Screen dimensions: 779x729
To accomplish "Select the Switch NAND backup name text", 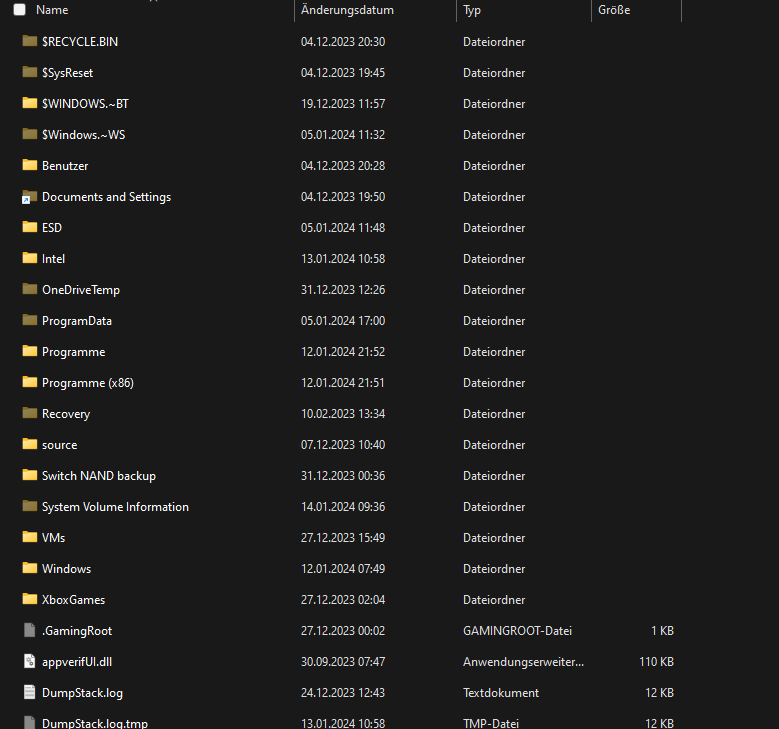I will coord(99,476).
